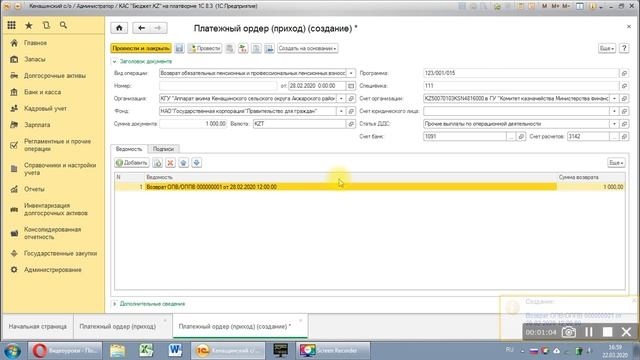Delete the row with the red X icon

[170, 163]
